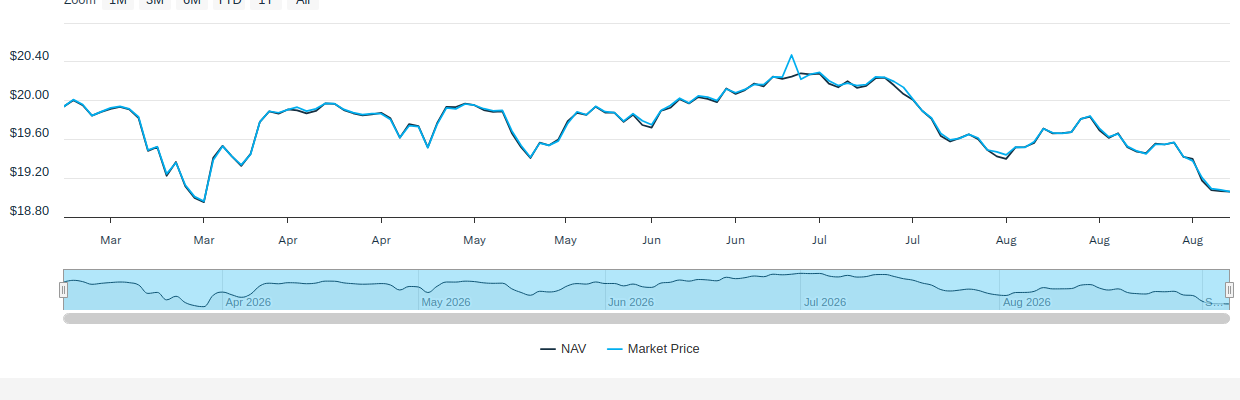Click Apr 2026 in the navigator
The height and width of the screenshot is (400, 1240).
[x=248, y=302]
